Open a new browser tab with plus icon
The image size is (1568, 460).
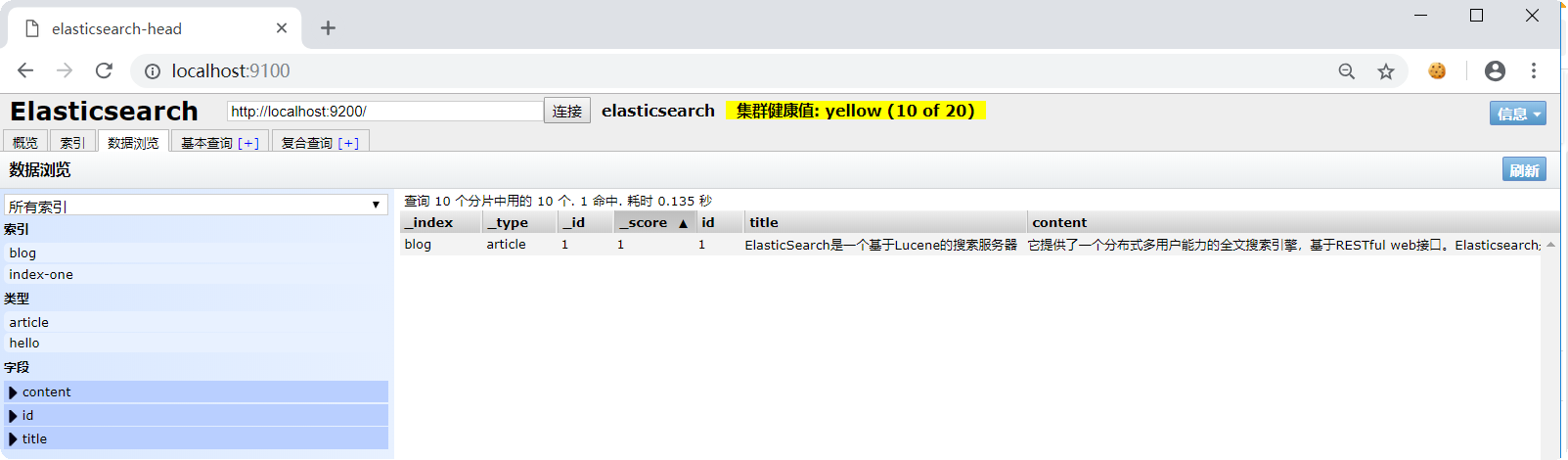329,28
